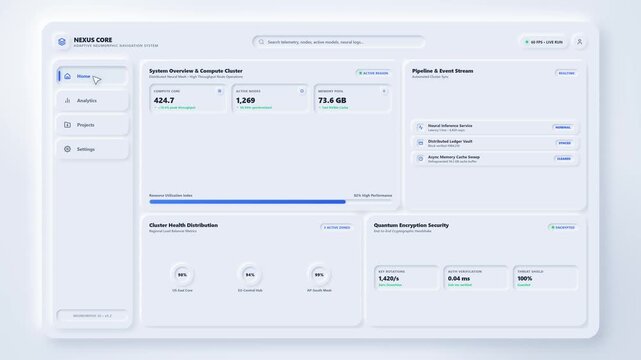Open Analytics in the sidebar

(92, 101)
